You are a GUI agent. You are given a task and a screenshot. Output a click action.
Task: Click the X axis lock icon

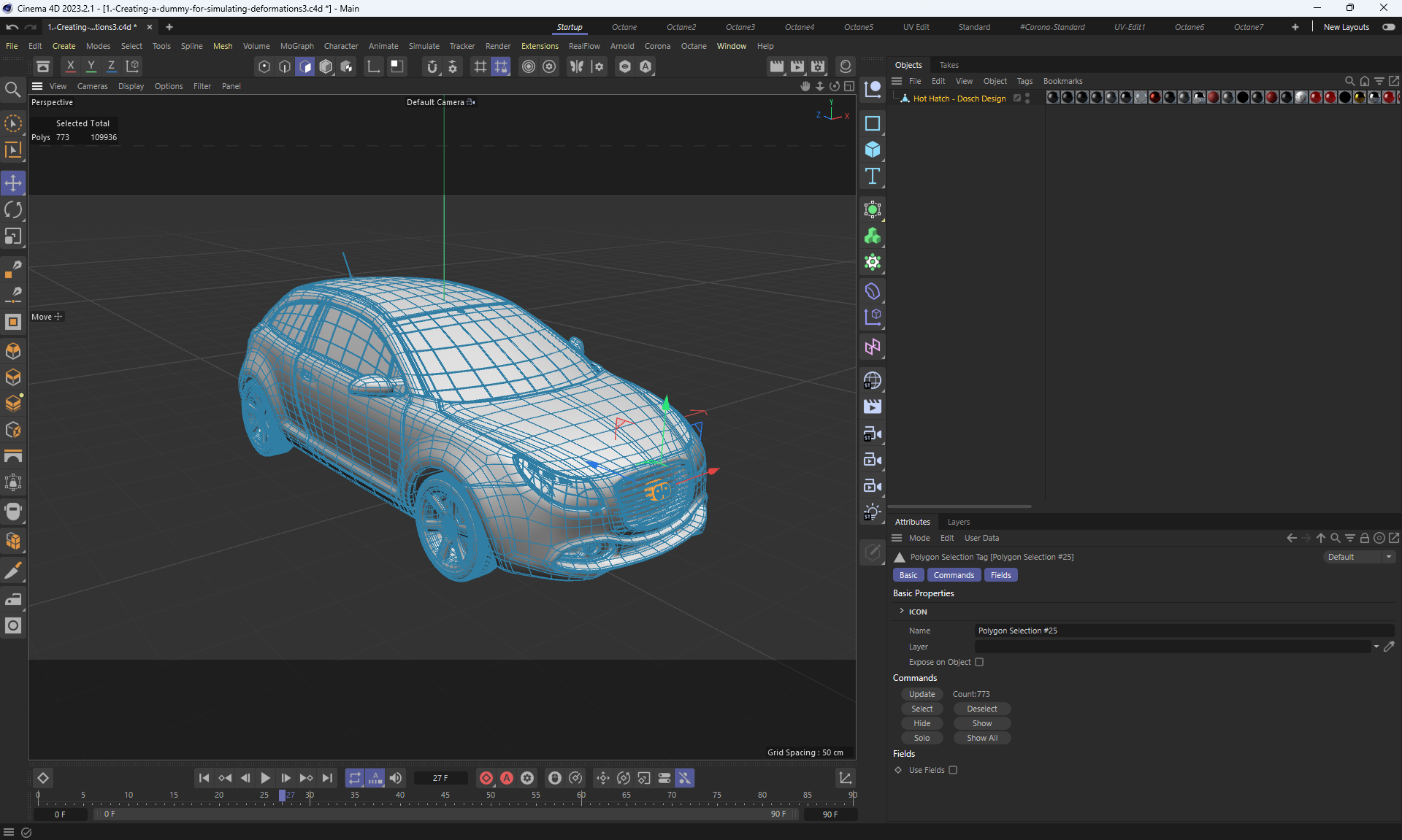click(70, 66)
